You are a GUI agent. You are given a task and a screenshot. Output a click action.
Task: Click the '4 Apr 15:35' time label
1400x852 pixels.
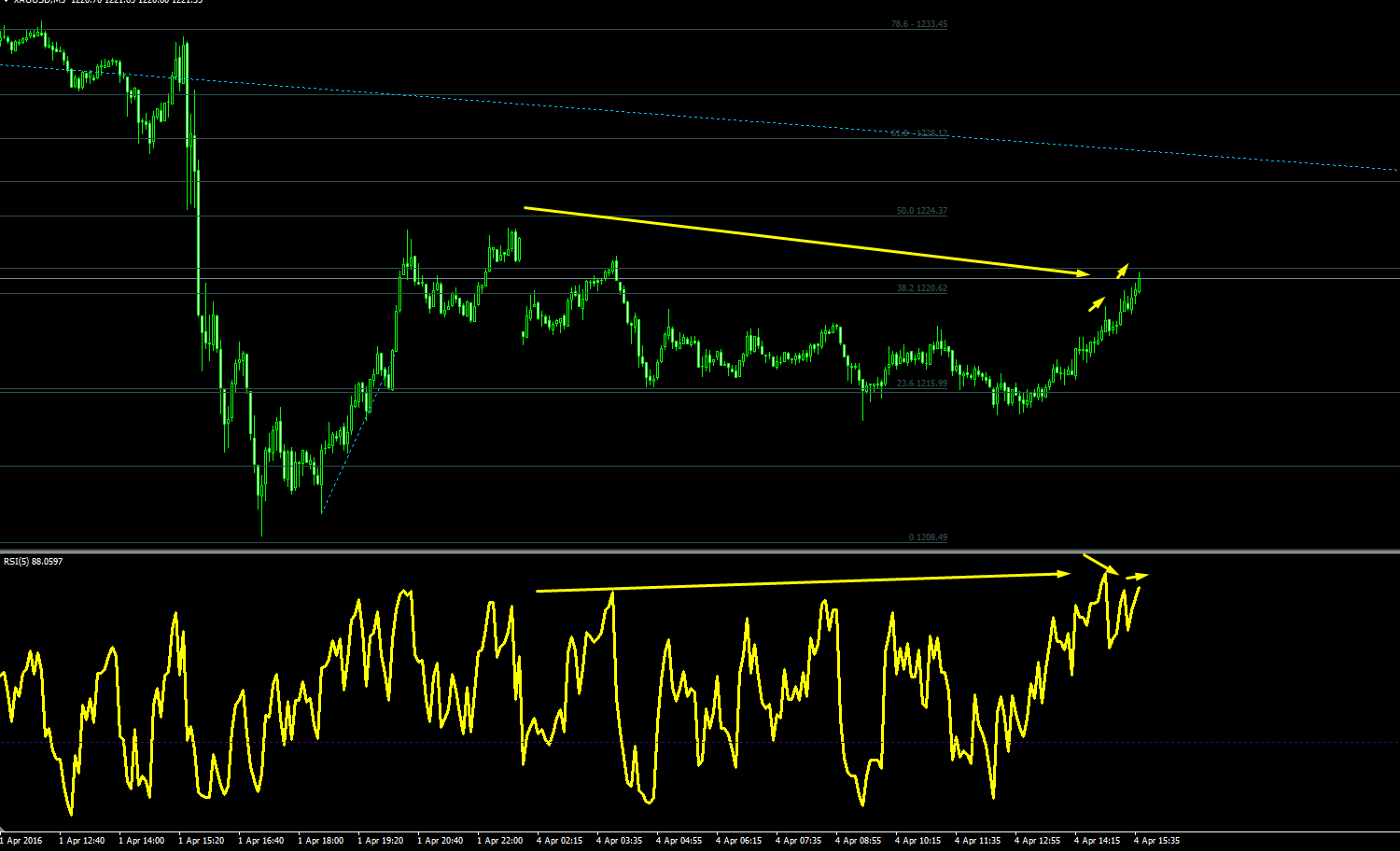[1156, 841]
